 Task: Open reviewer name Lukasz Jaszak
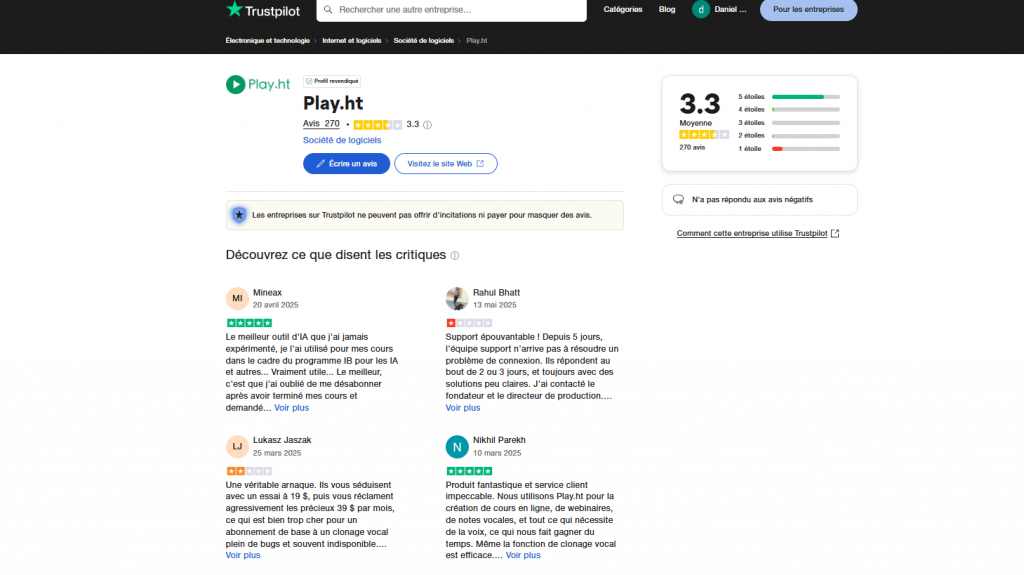(282, 440)
